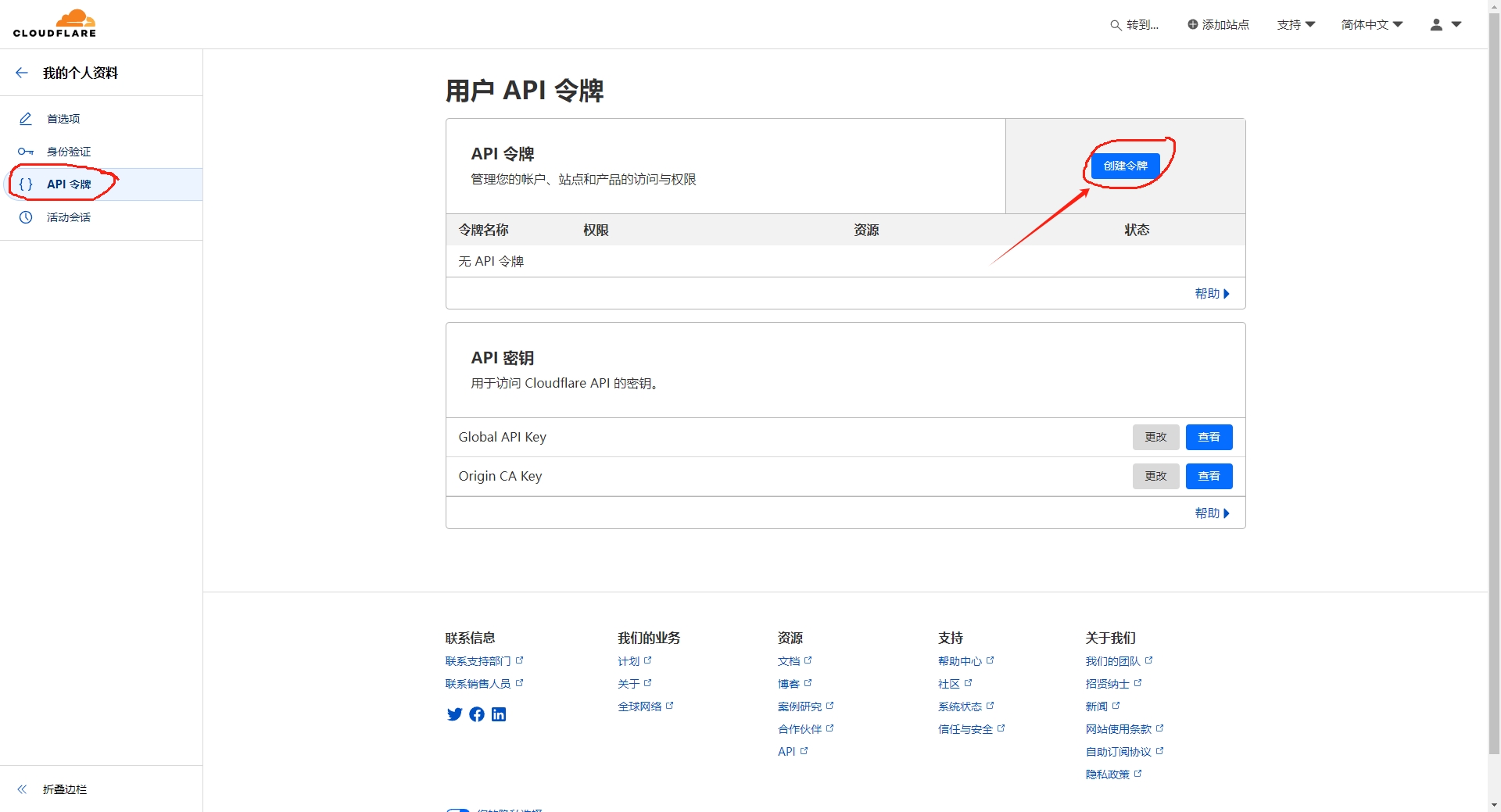Click external link icon next to 隐私政策

(x=1138, y=774)
